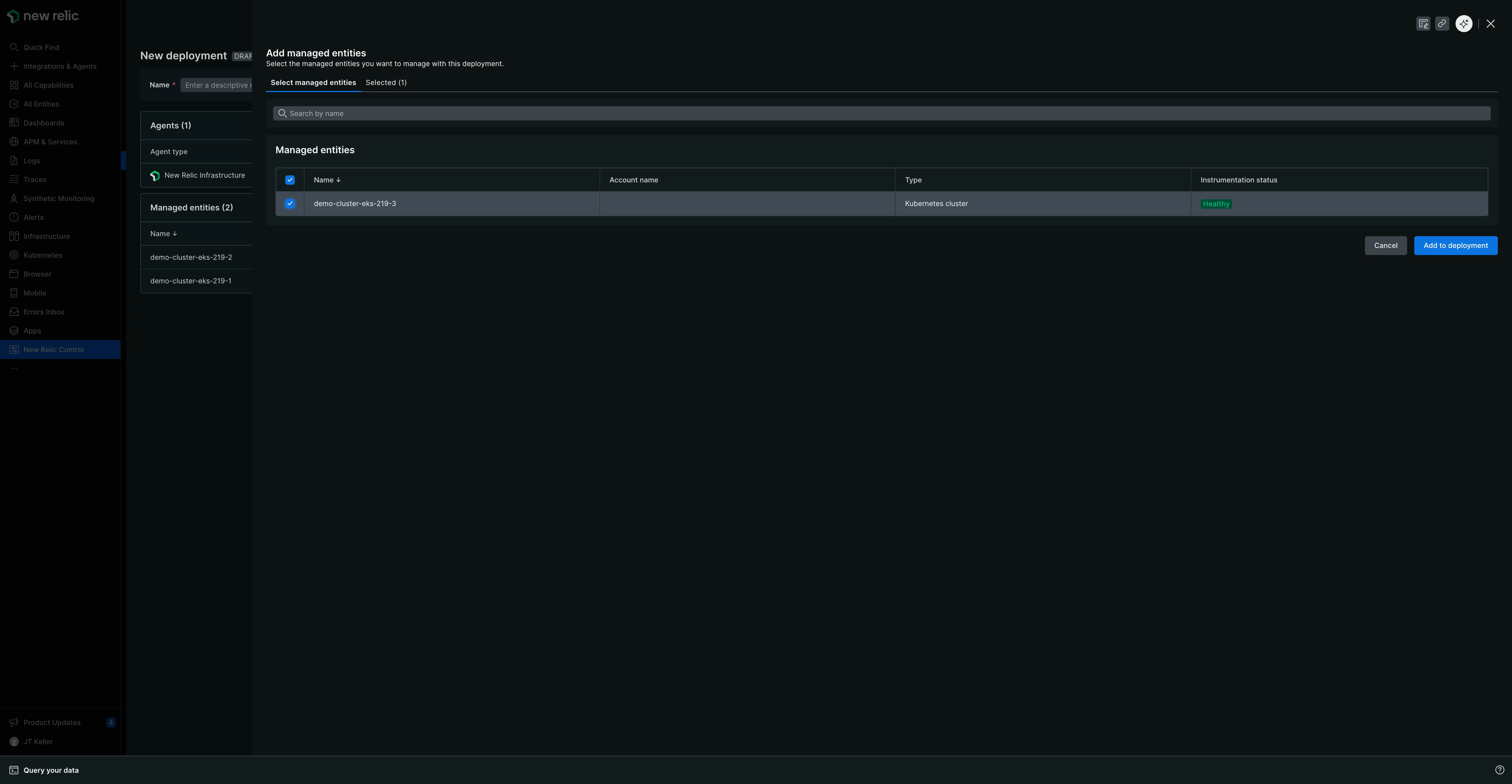Close the Add managed entities panel
The height and width of the screenshot is (784, 1512).
1490,24
